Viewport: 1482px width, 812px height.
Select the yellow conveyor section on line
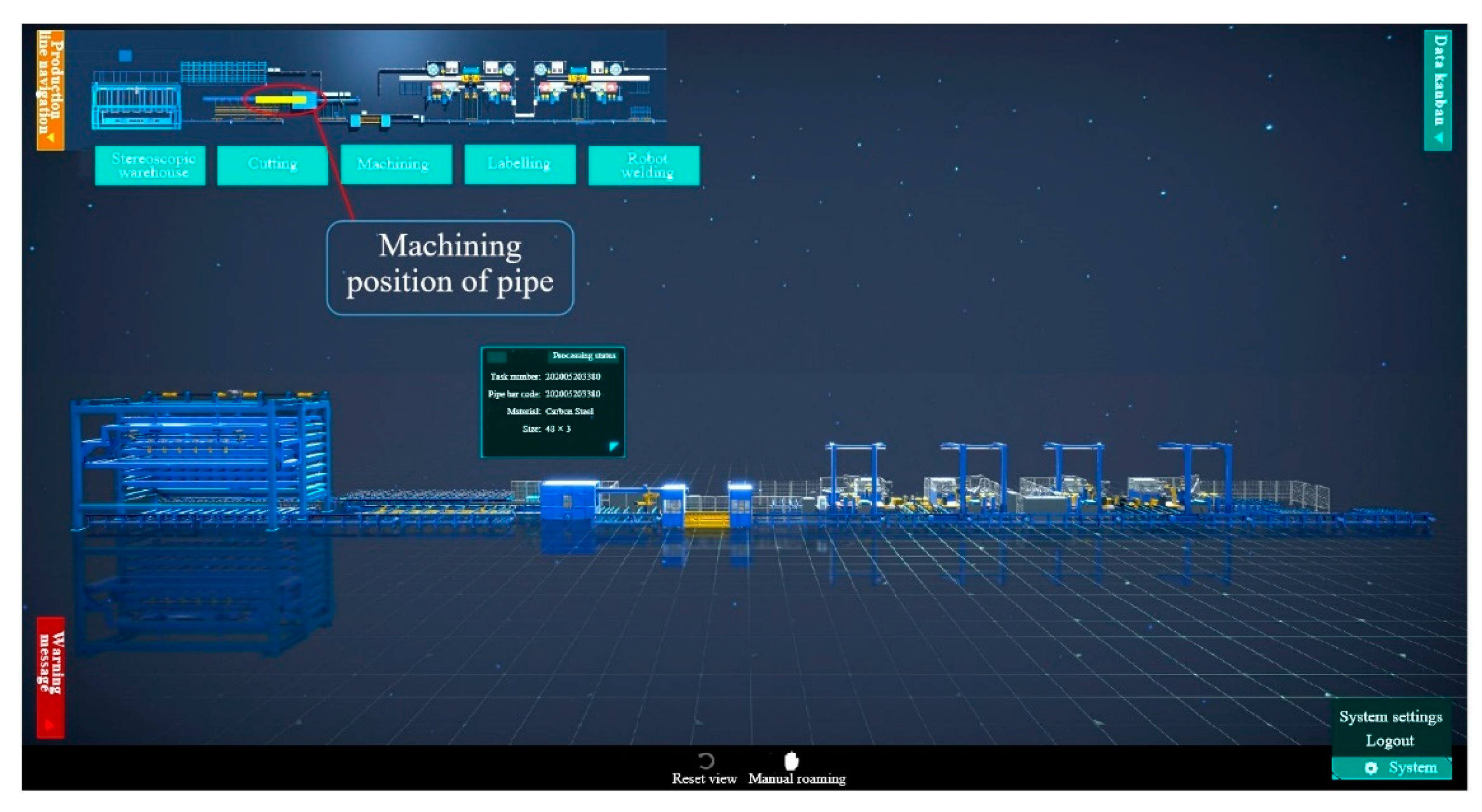coord(707,520)
